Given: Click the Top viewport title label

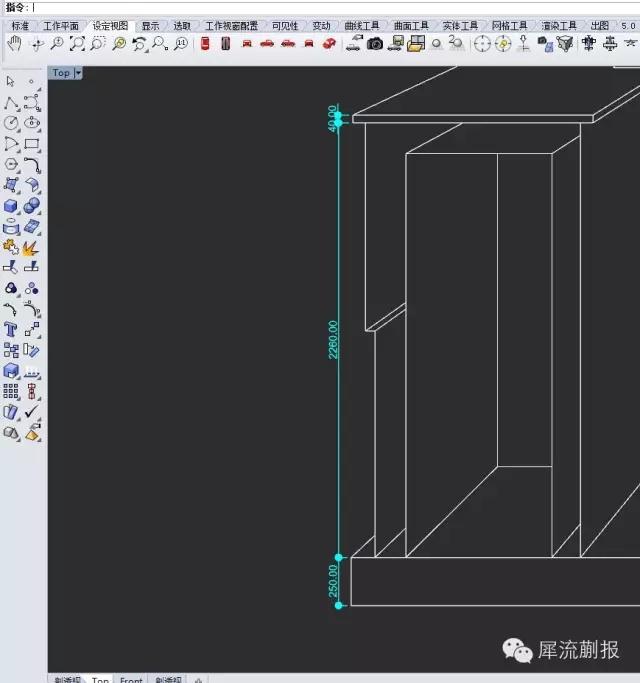Looking at the screenshot, I should 61,73.
